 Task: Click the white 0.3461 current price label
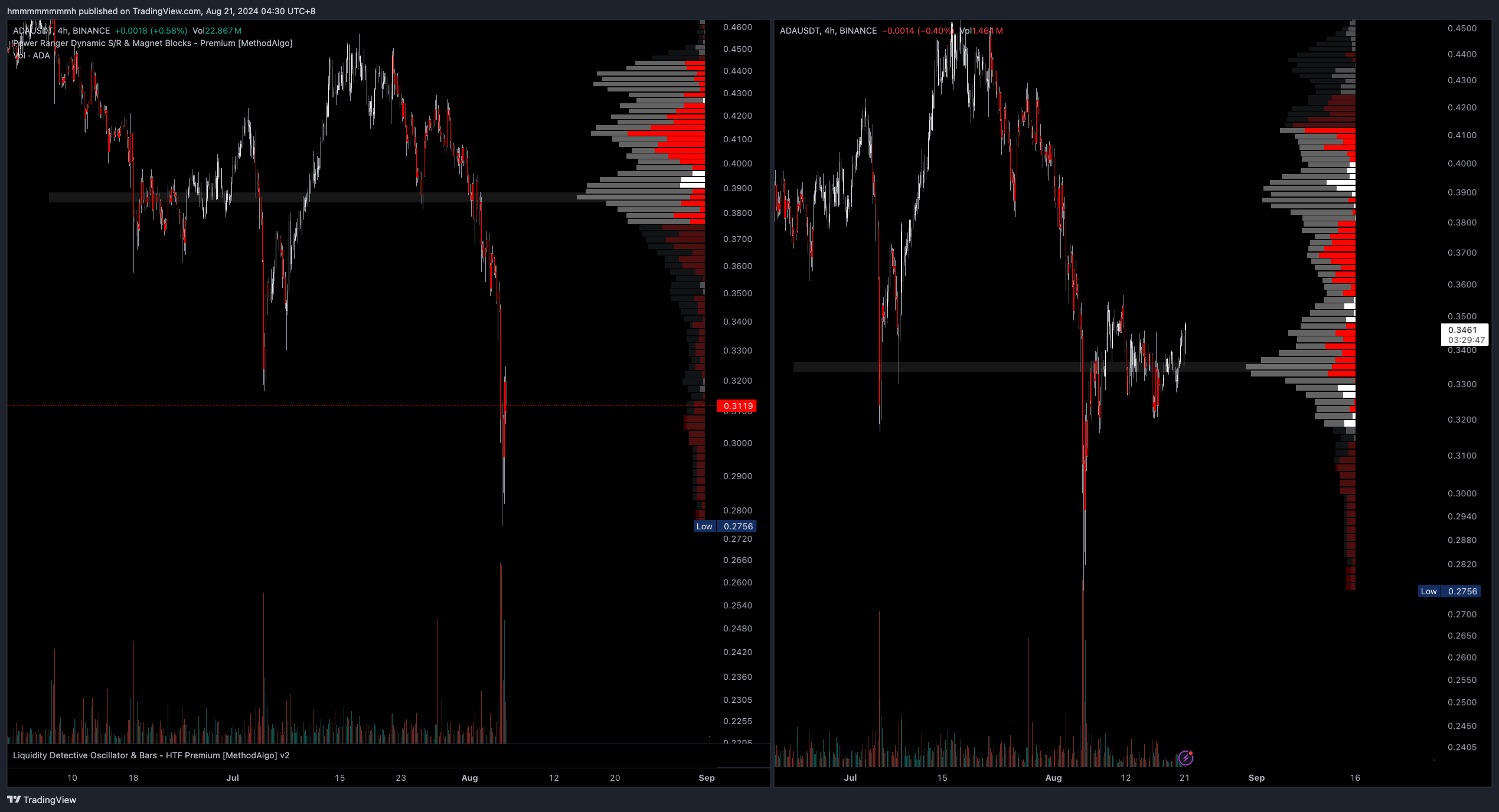tap(1462, 330)
